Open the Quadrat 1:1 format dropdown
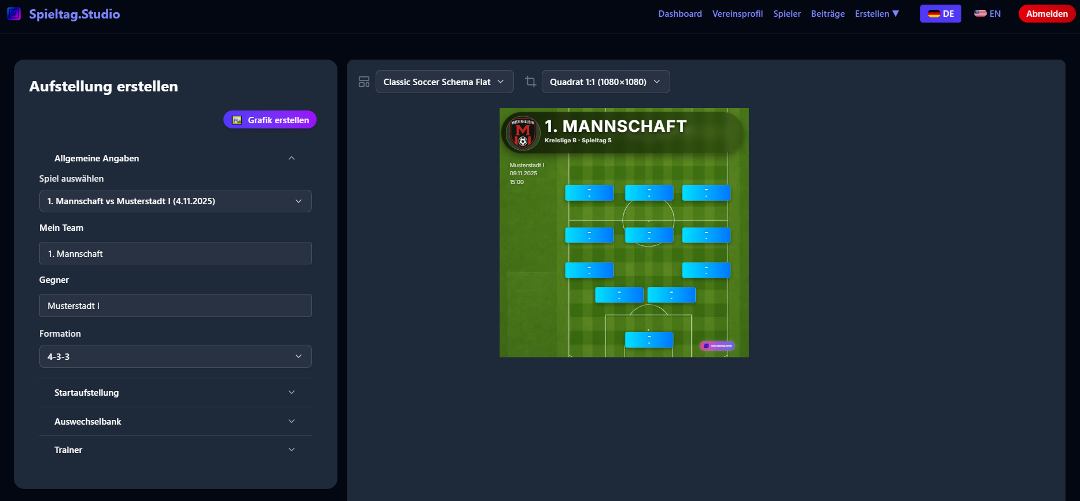This screenshot has height=501, width=1080. point(606,82)
